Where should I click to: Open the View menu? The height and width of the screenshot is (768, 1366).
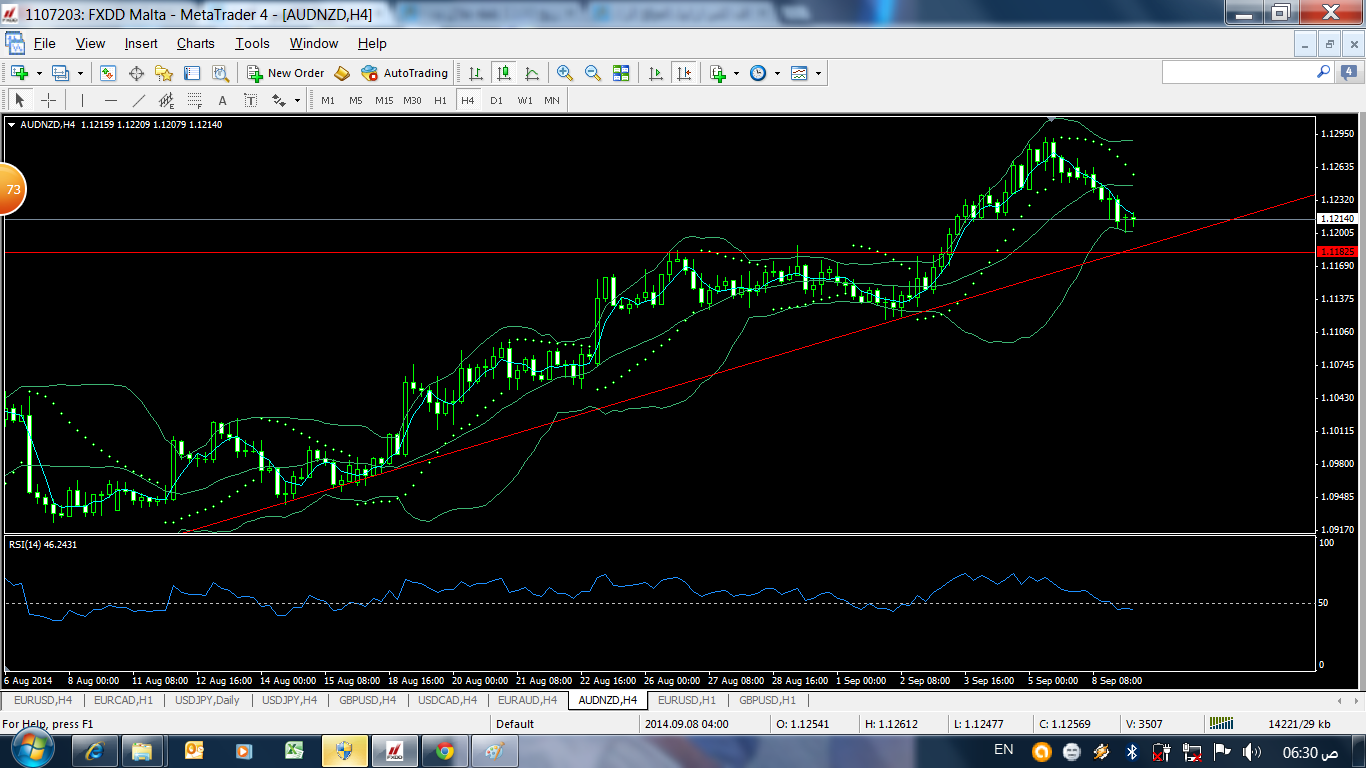tap(90, 43)
